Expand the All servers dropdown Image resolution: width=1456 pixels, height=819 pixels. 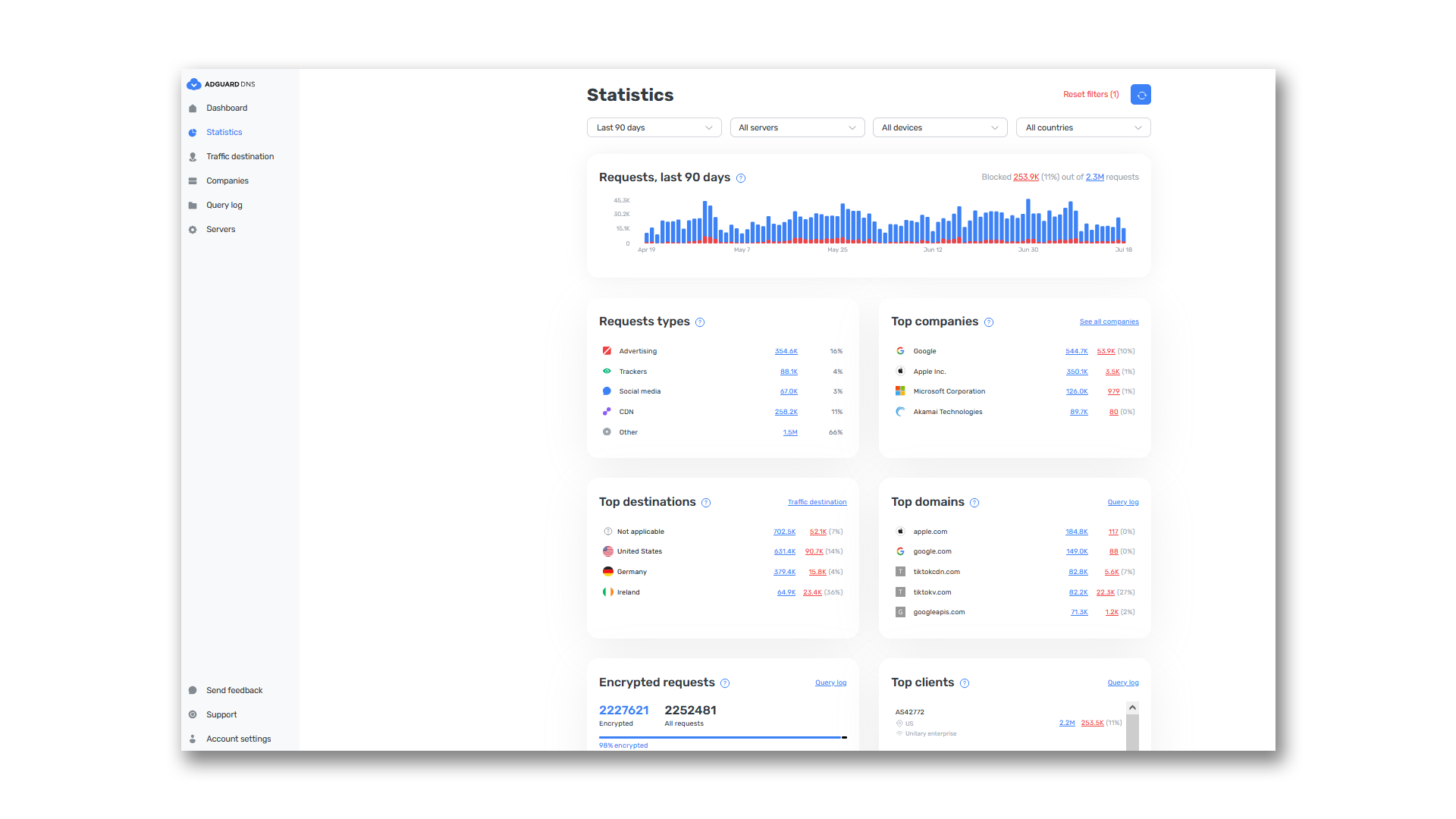797,127
